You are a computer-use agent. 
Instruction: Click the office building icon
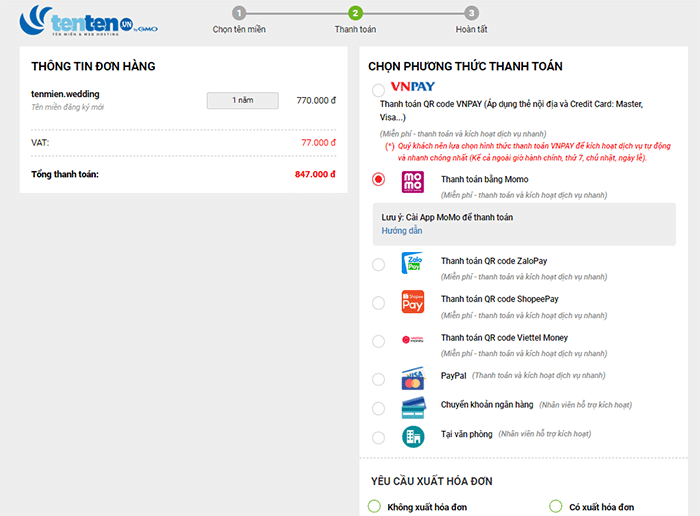[412, 437]
